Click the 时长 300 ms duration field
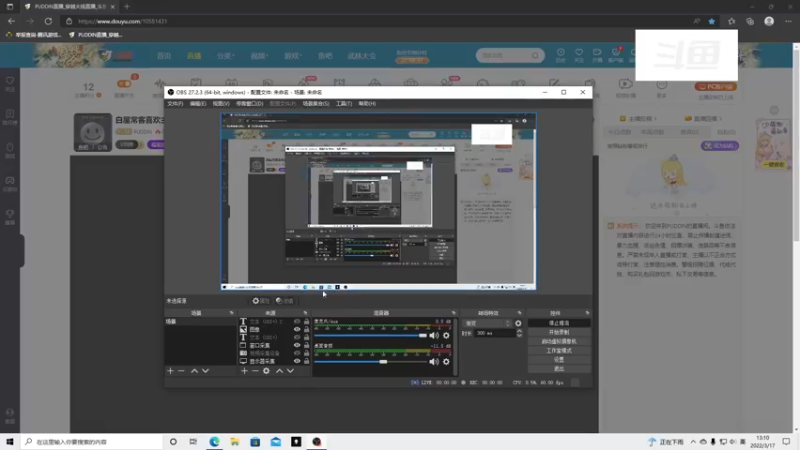The image size is (800, 450). (494, 333)
